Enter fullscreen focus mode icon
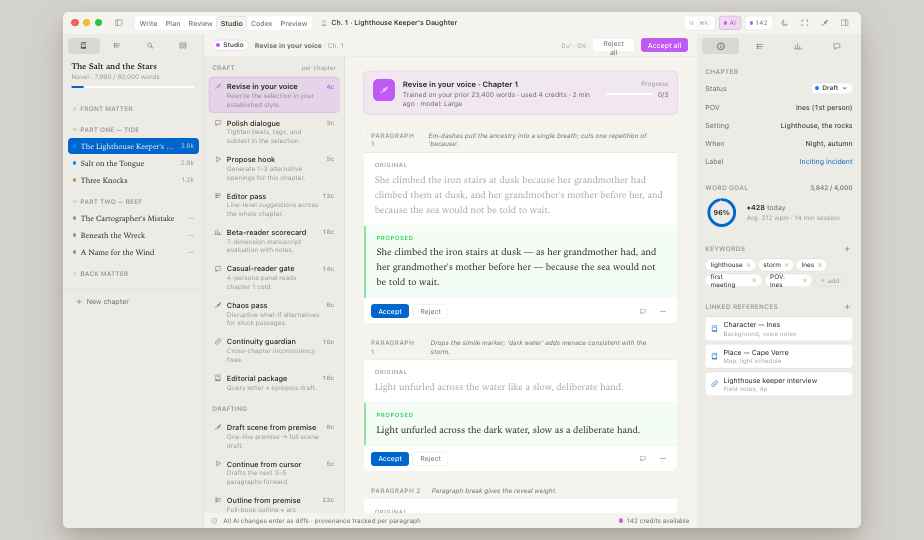 pos(804,22)
